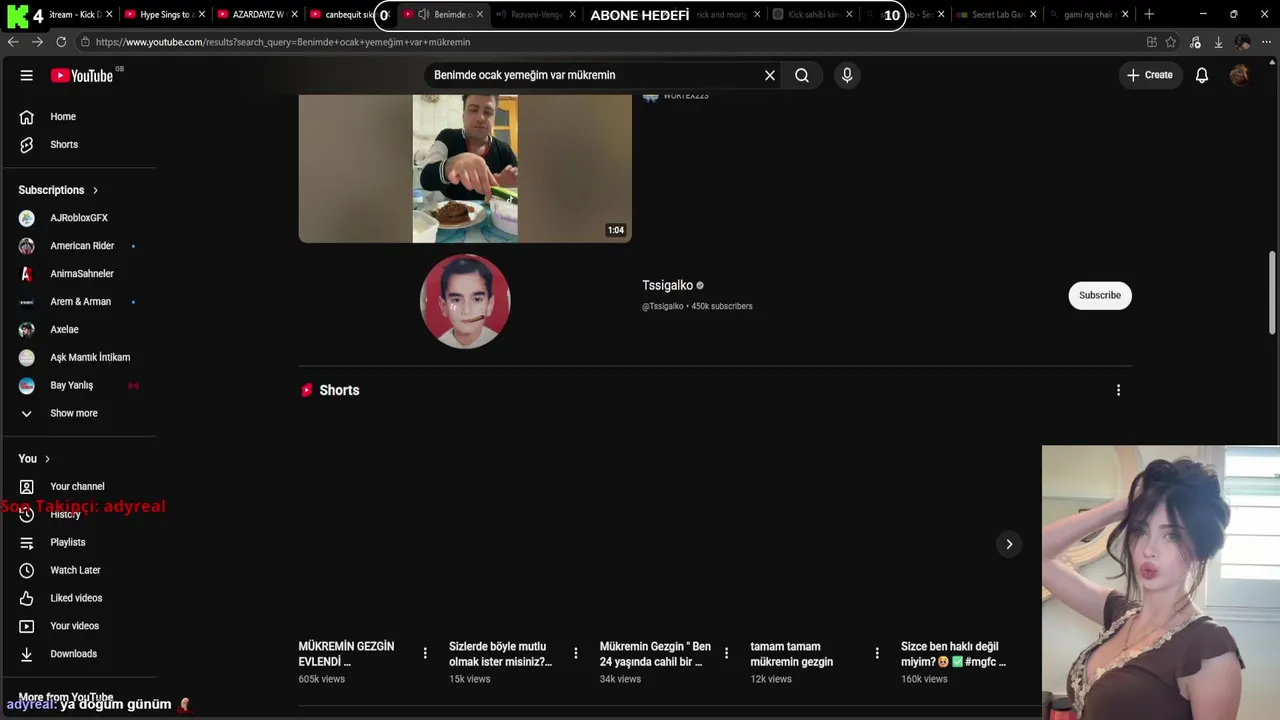Click the Create button

1150,75
